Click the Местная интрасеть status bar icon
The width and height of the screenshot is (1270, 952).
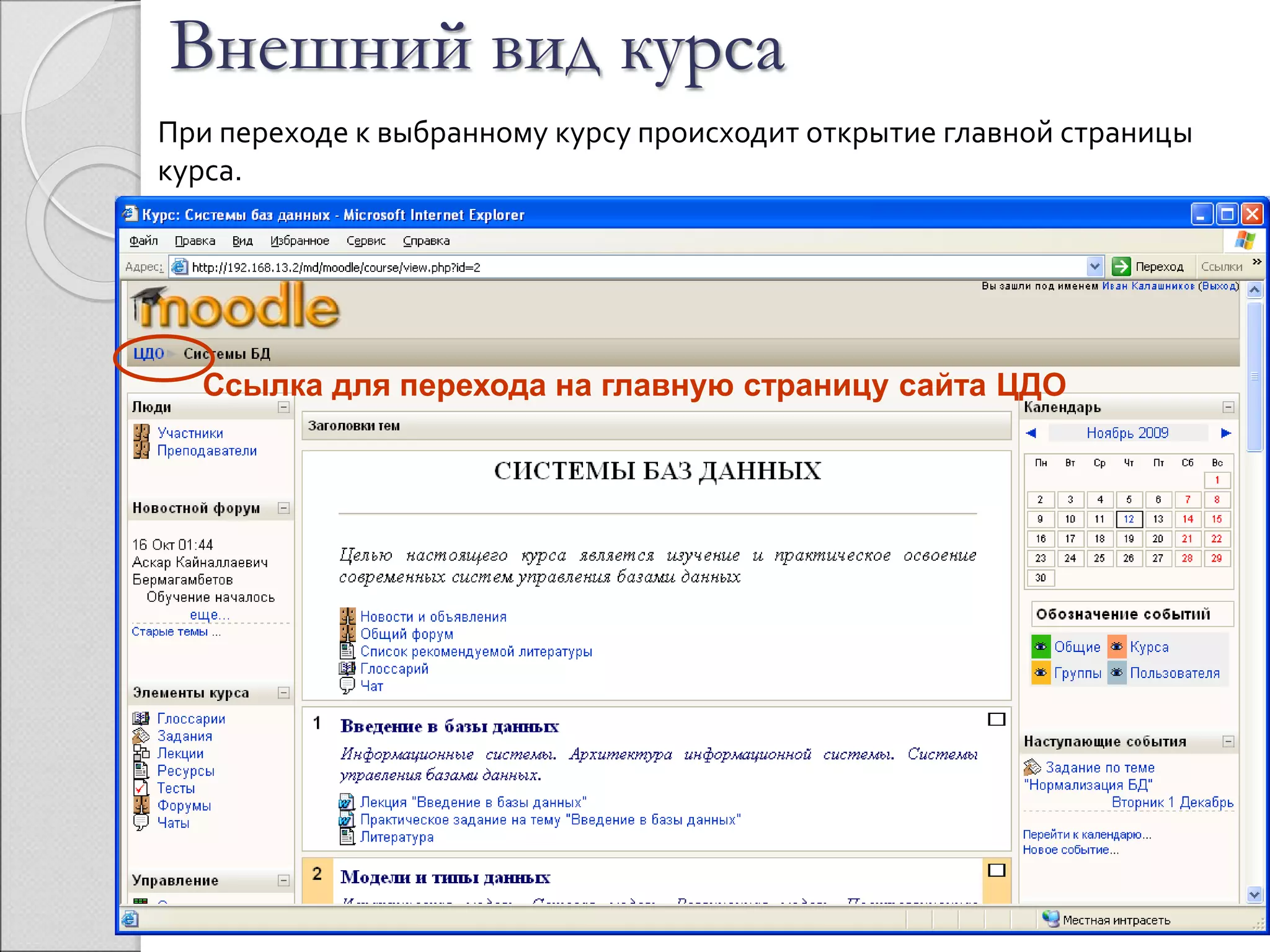[1050, 919]
